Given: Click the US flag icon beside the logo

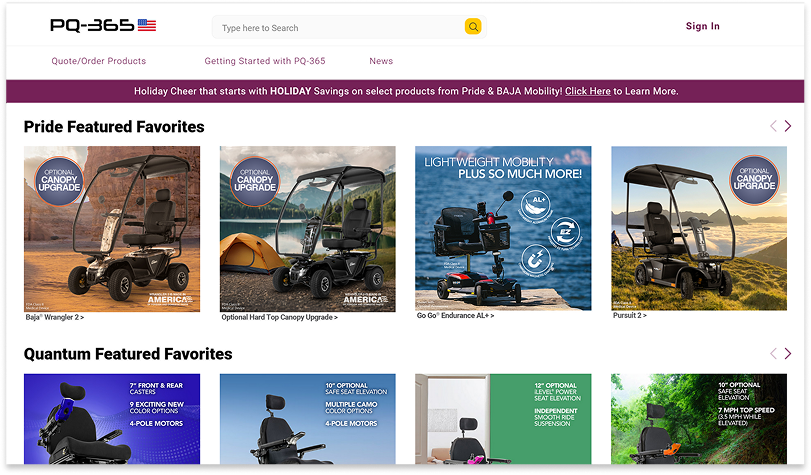Looking at the screenshot, I should point(147,25).
